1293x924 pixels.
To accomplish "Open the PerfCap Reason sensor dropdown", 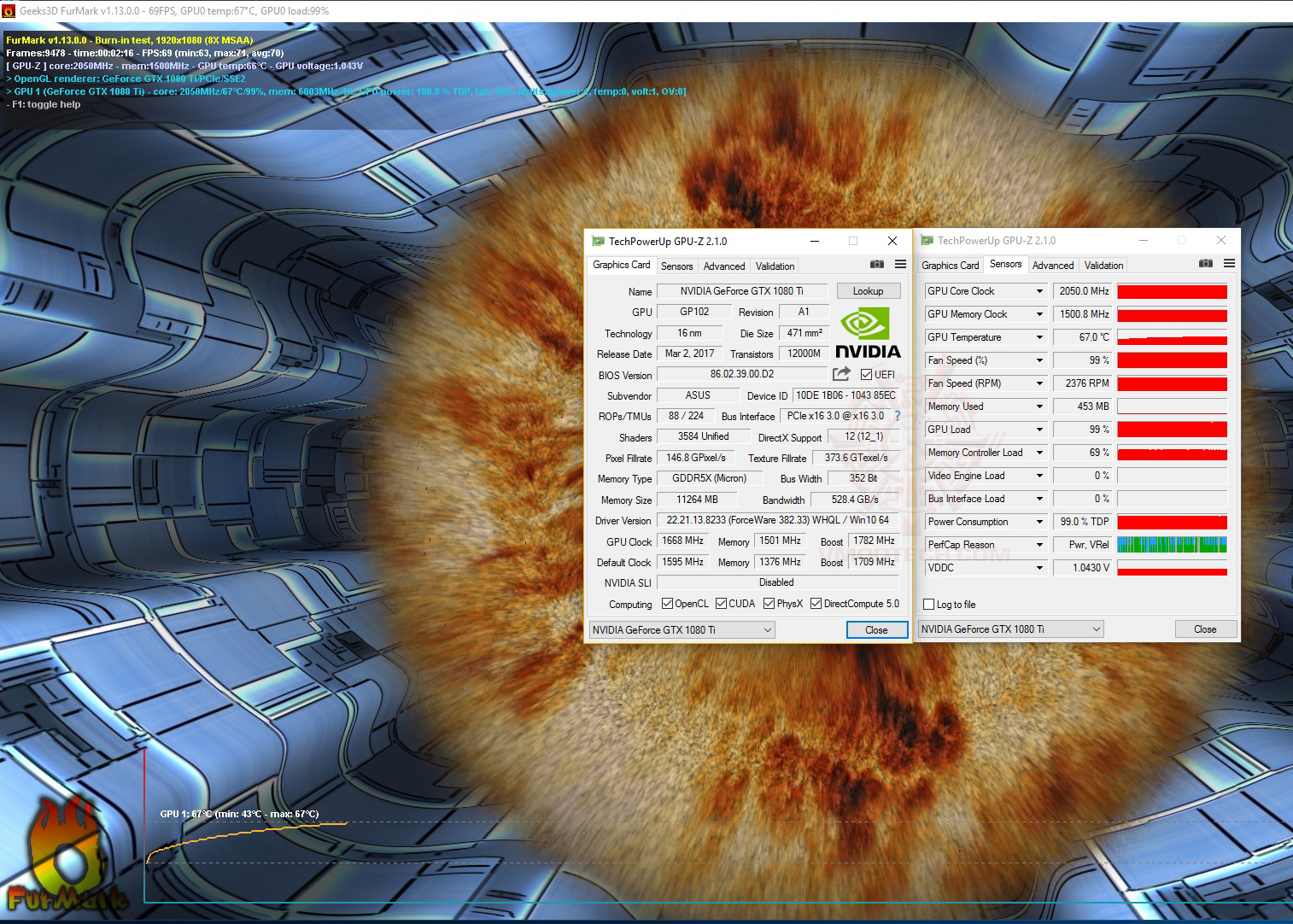I will pyautogui.click(x=1039, y=545).
